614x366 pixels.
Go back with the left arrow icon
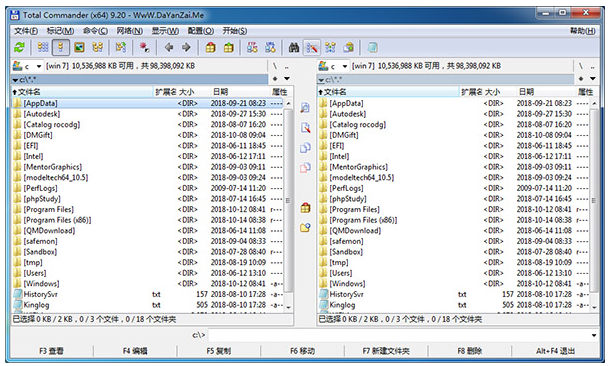click(169, 48)
